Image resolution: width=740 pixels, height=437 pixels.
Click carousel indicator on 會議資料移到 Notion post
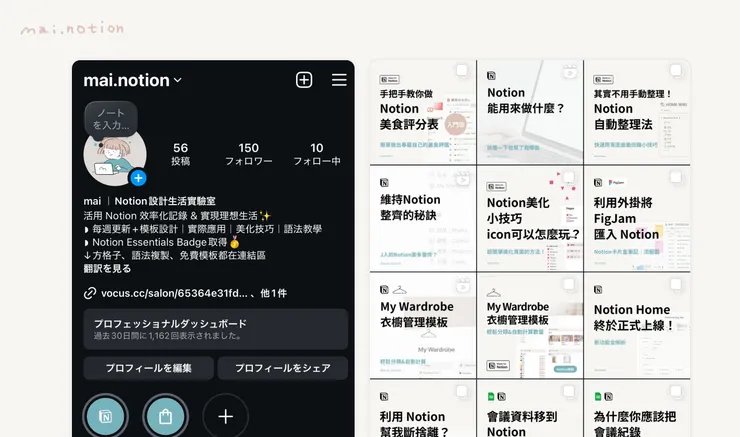point(569,391)
